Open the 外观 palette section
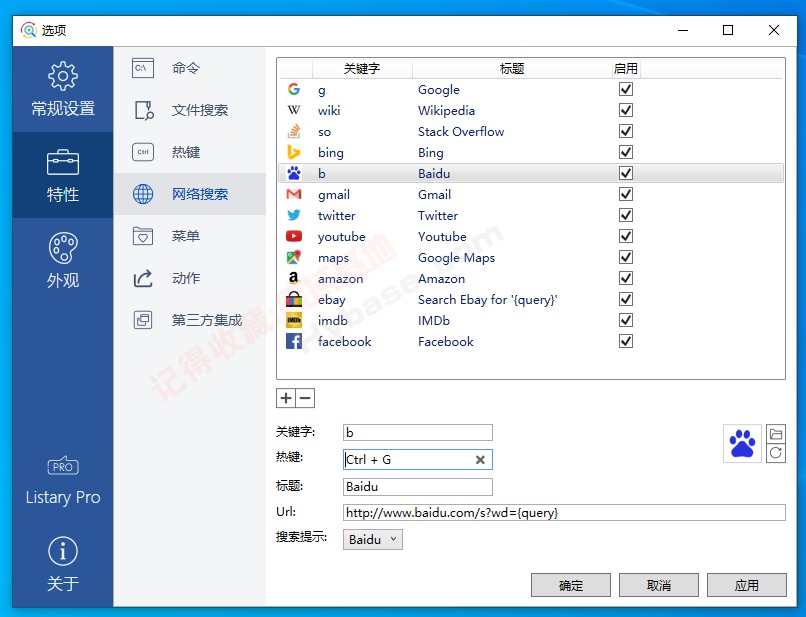Screen dimensions: 806x617 coord(63,261)
